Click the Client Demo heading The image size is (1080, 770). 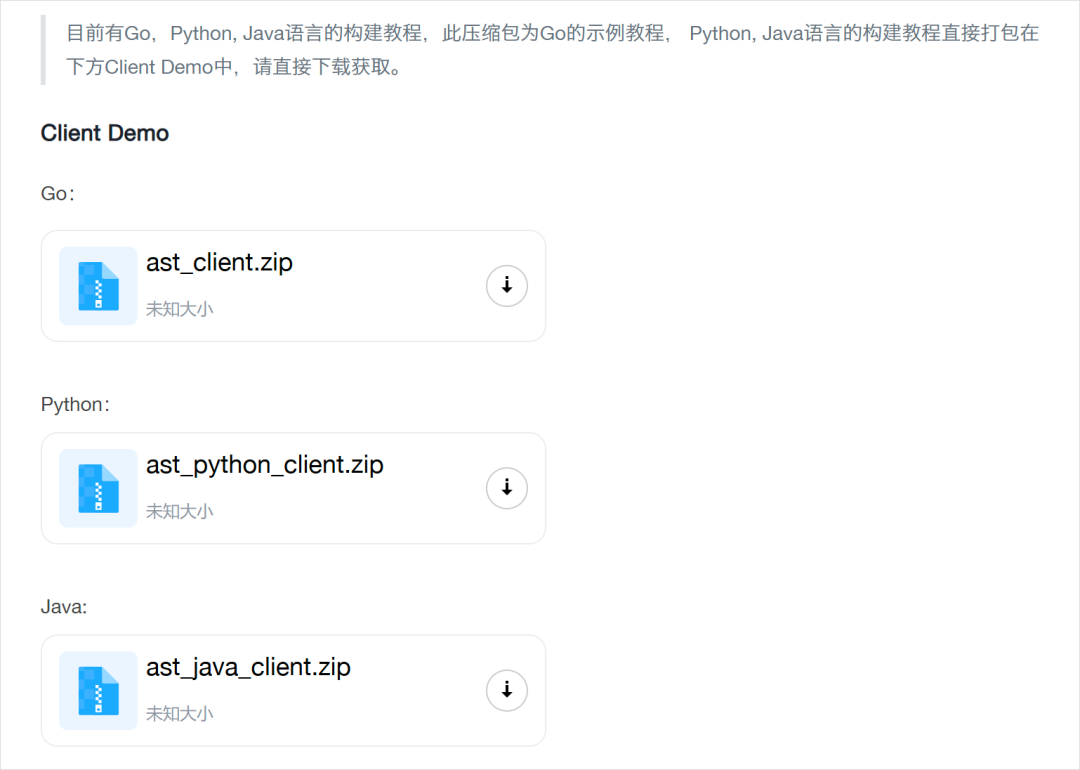(105, 133)
